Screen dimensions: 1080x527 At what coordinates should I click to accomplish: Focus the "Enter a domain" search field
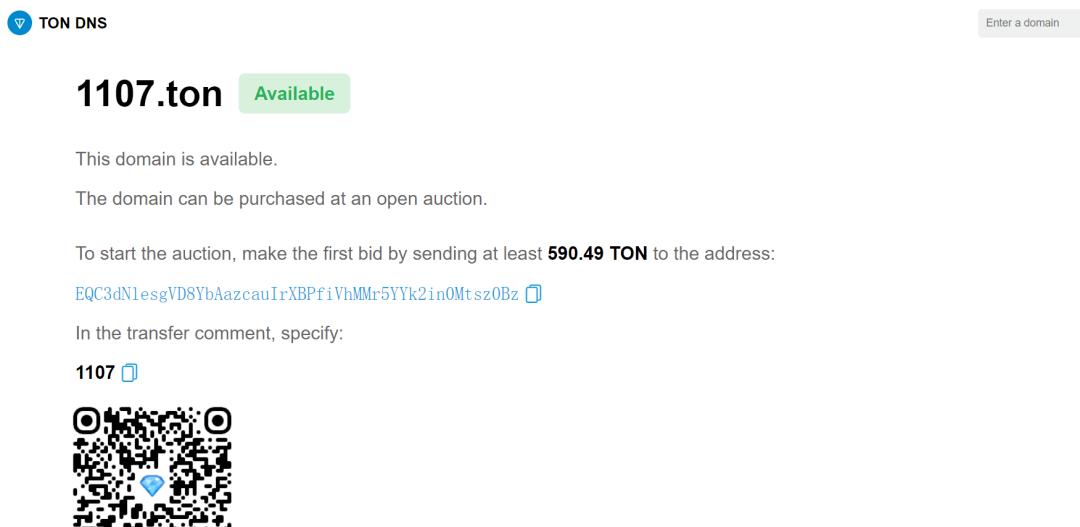click(x=1028, y=23)
